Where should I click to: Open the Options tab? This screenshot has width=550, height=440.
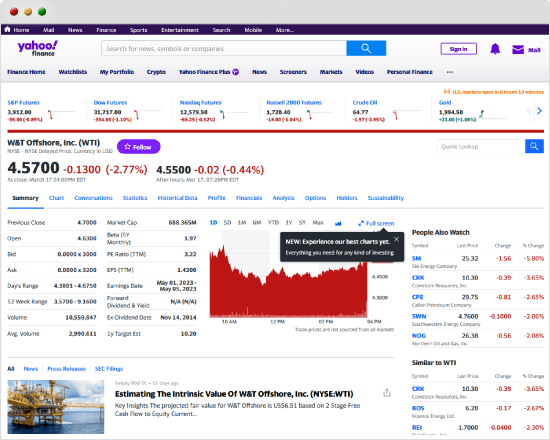pos(315,198)
